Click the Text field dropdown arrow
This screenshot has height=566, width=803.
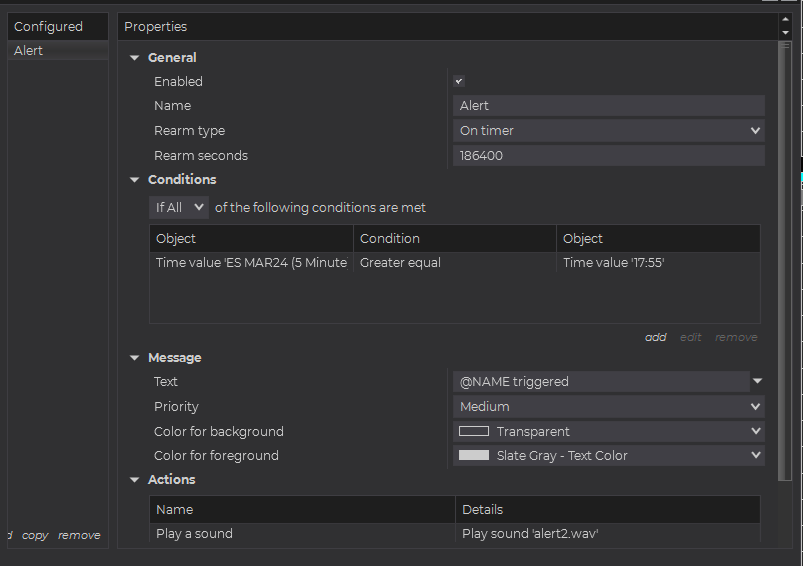757,381
